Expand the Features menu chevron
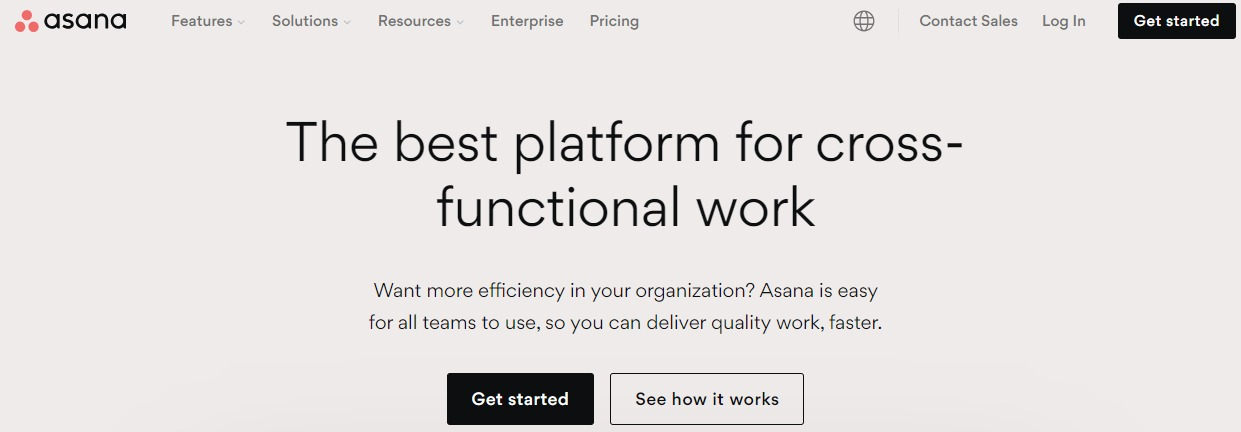 [x=241, y=22]
